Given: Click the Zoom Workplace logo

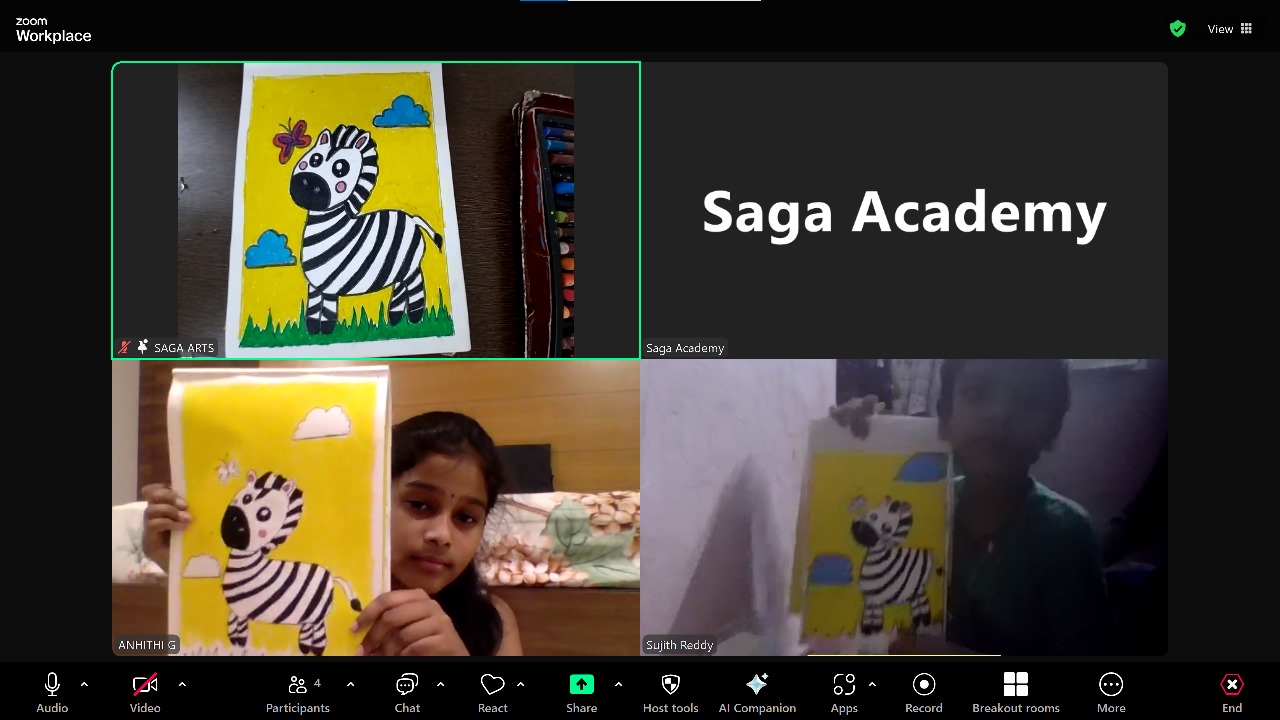Looking at the screenshot, I should (53, 30).
